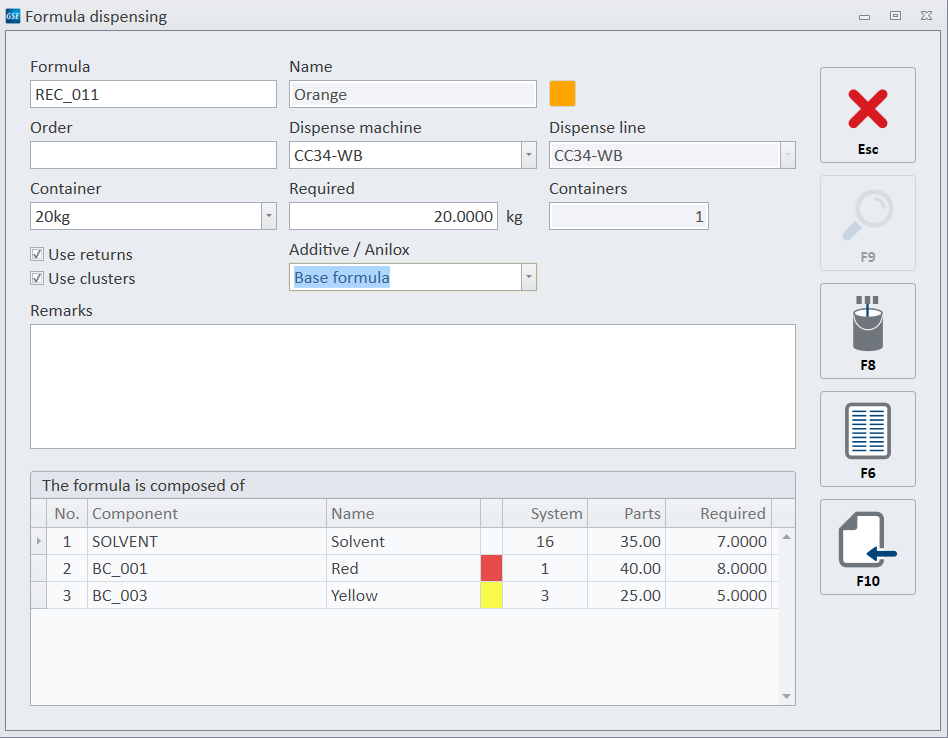
Task: Click inside the Remarks text area
Action: pyautogui.click(x=412, y=386)
